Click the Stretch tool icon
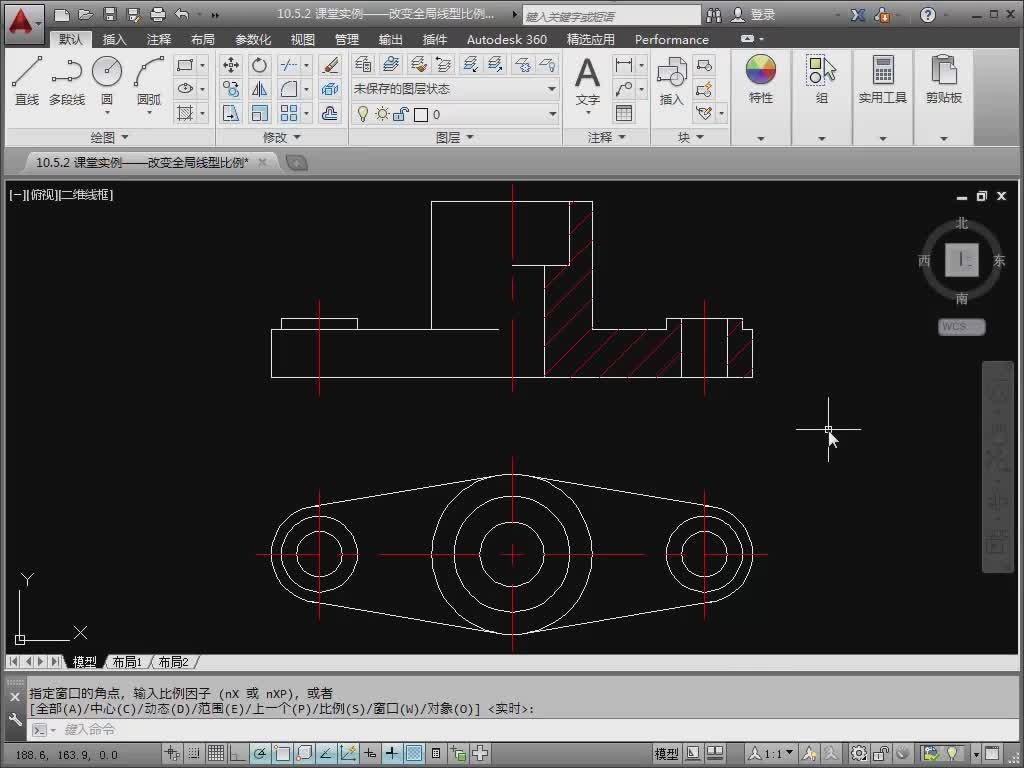 tap(231, 113)
